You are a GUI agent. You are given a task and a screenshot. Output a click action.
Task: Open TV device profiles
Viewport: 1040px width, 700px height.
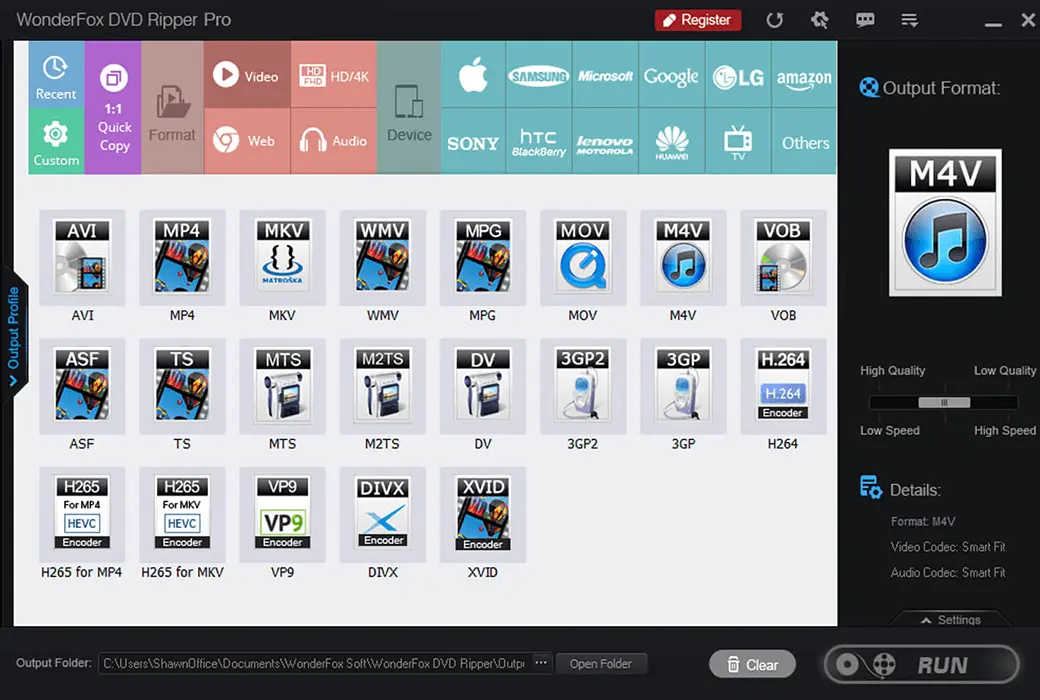tap(738, 141)
